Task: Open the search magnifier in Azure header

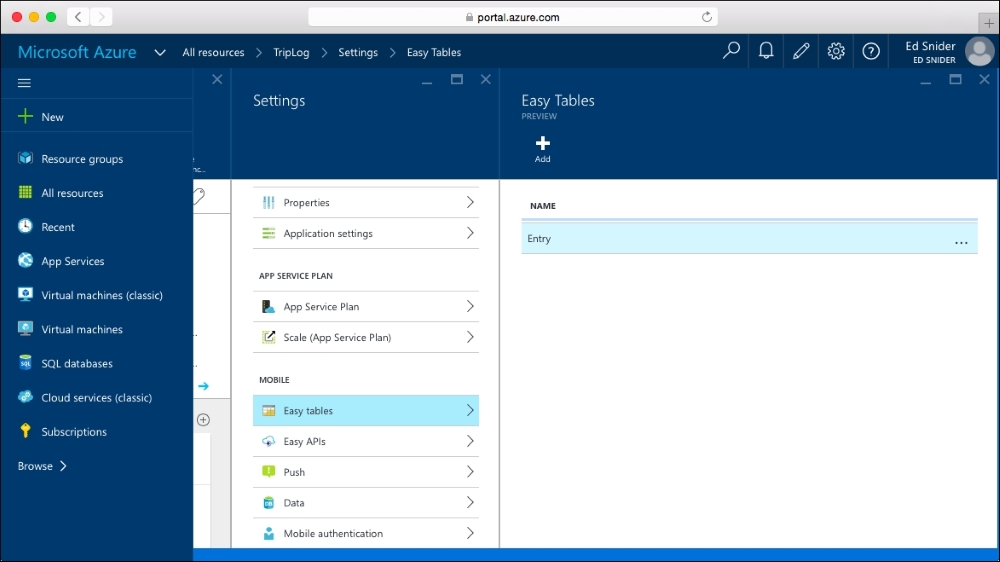Action: 731,51
